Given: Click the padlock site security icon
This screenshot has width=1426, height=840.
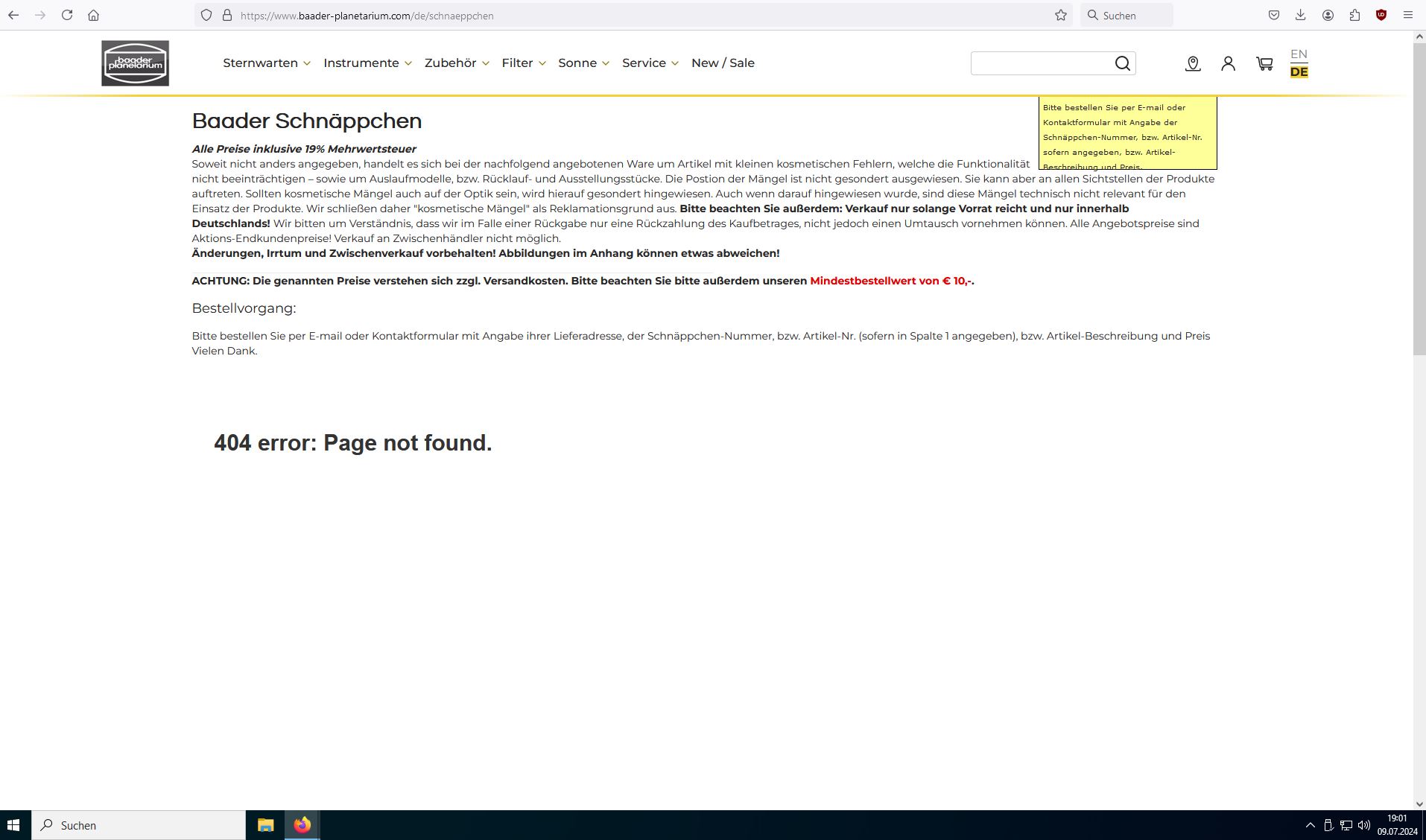Looking at the screenshot, I should tap(227, 15).
